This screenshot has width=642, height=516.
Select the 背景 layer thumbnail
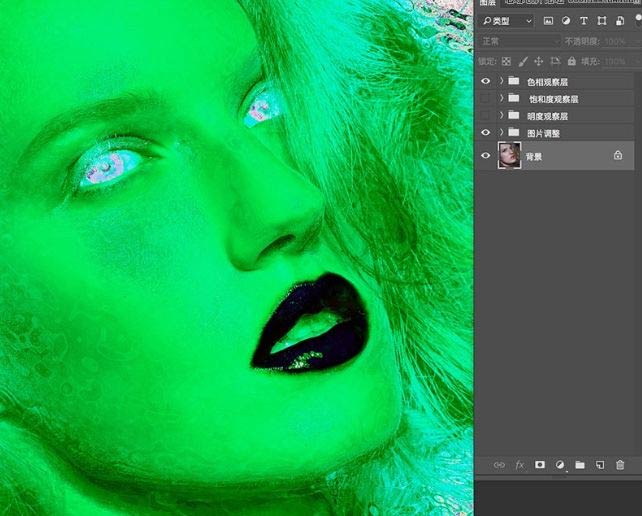click(509, 156)
